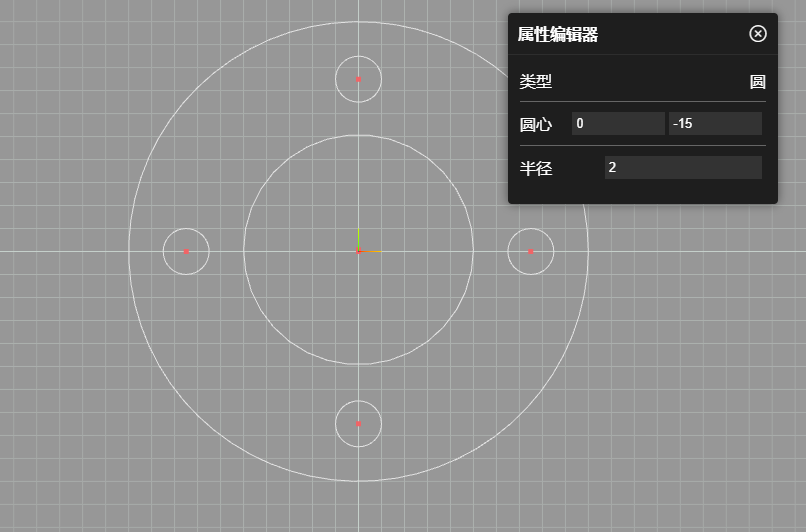Select the red center point of bottom small circle
The height and width of the screenshot is (532, 806).
click(358, 424)
